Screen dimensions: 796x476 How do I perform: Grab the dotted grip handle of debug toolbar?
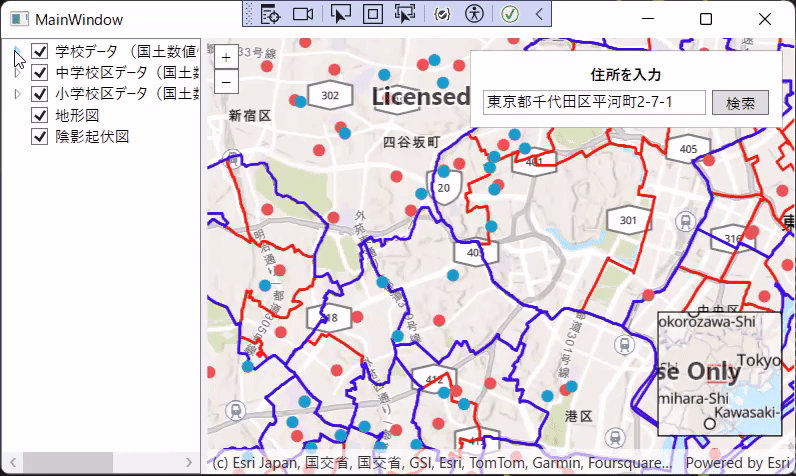coord(249,14)
